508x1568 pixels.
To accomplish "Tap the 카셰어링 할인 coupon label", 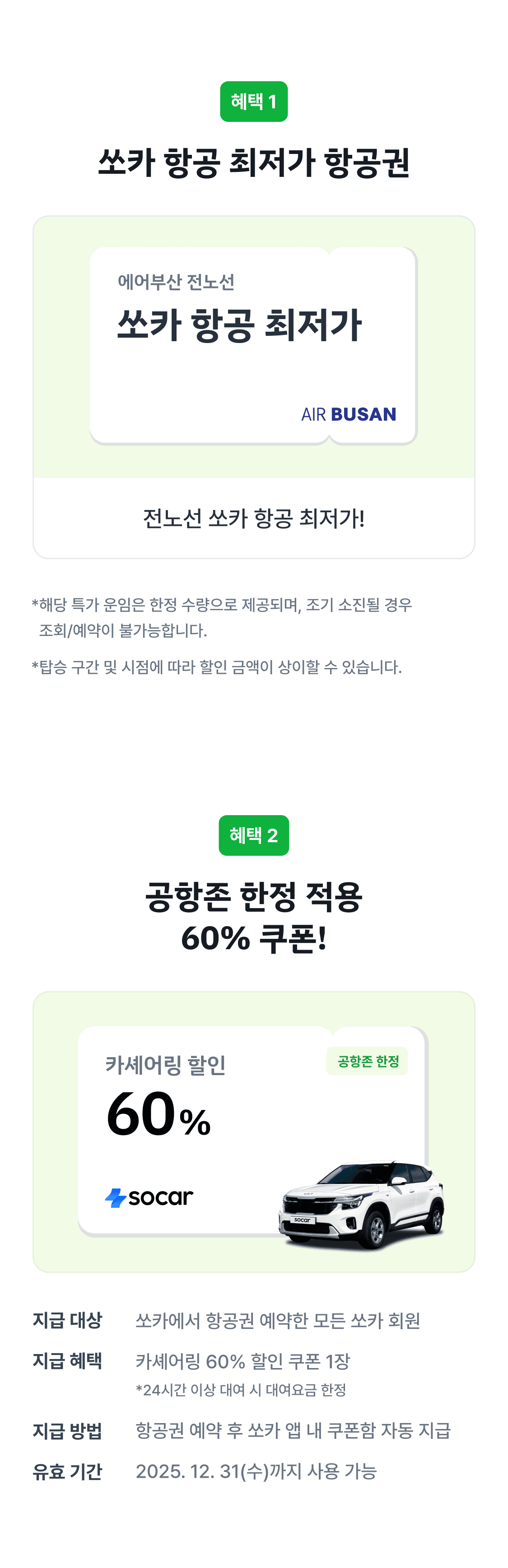I will click(166, 1065).
